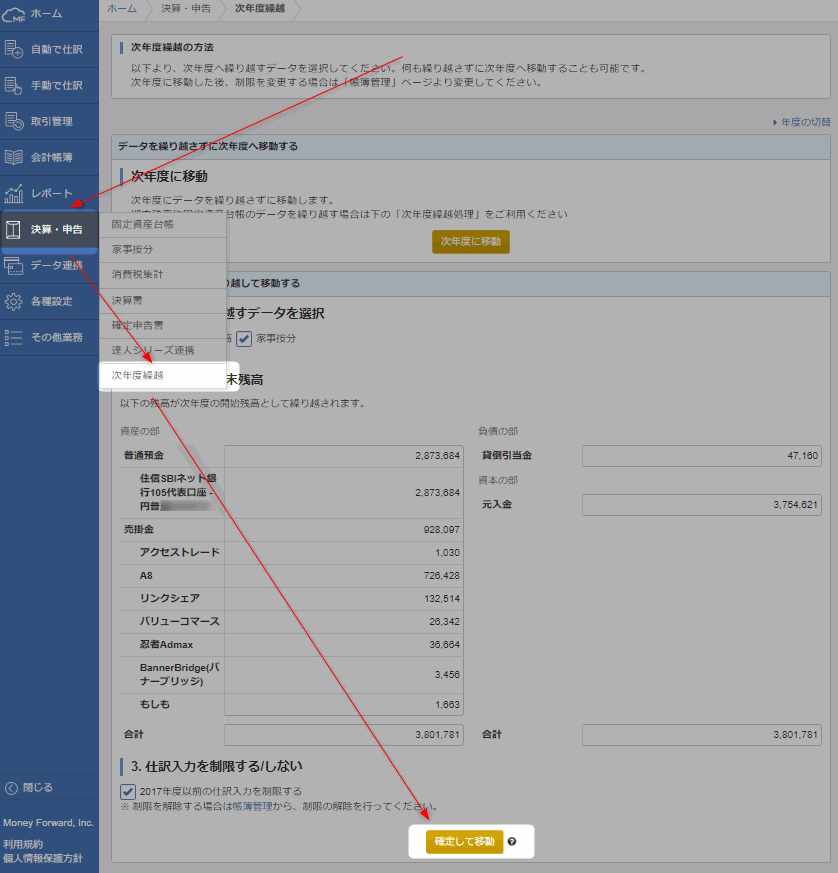Image resolution: width=838 pixels, height=873 pixels.
Task: Click the 取引管理 sidebar icon
Action: pos(14,121)
